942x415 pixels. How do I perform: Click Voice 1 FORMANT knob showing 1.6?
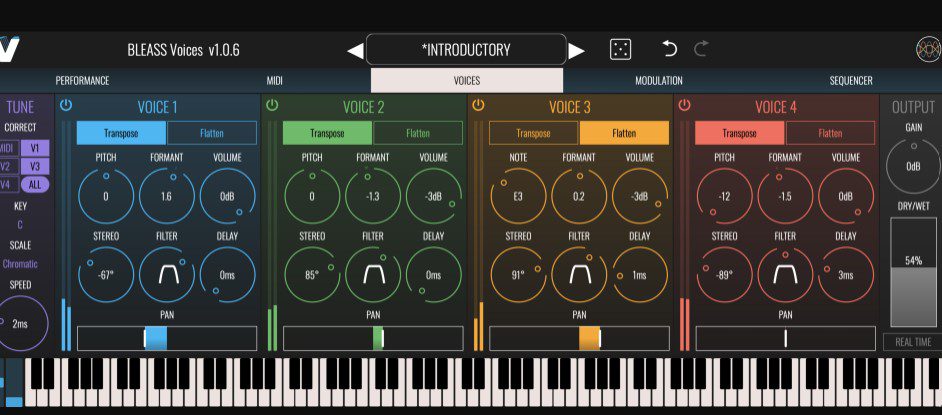[167, 196]
